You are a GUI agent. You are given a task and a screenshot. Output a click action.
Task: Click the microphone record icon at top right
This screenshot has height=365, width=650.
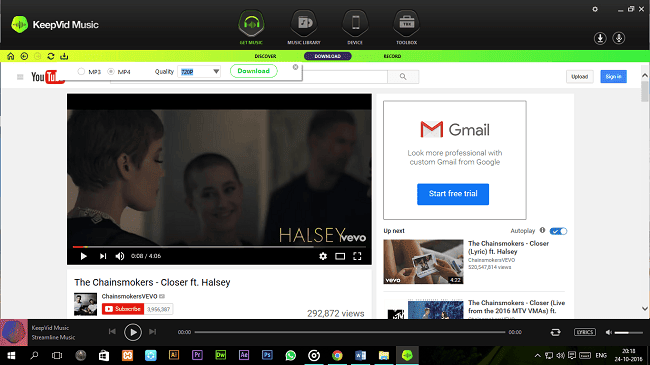pos(619,38)
